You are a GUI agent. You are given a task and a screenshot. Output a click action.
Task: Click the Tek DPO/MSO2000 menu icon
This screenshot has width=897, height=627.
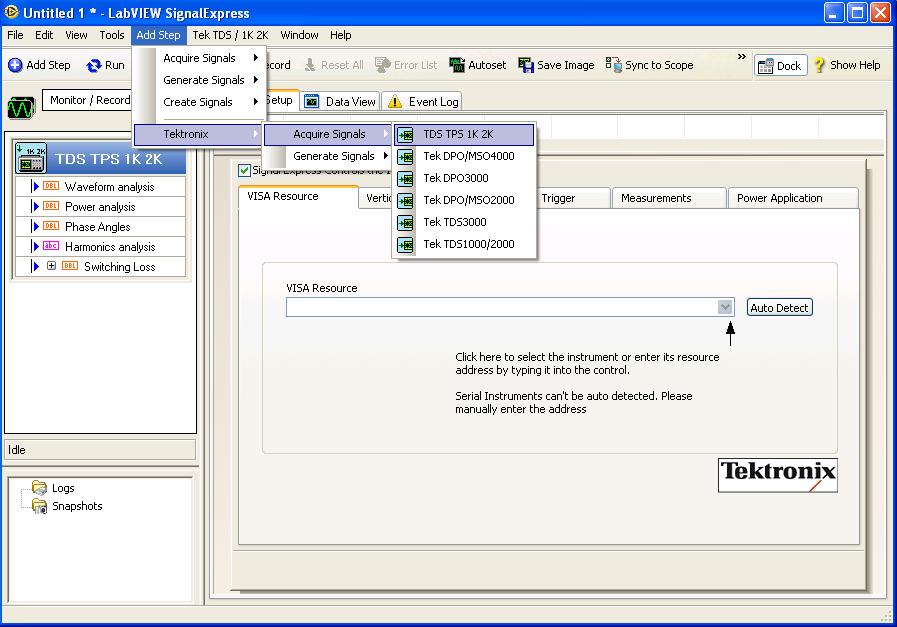[405, 201]
